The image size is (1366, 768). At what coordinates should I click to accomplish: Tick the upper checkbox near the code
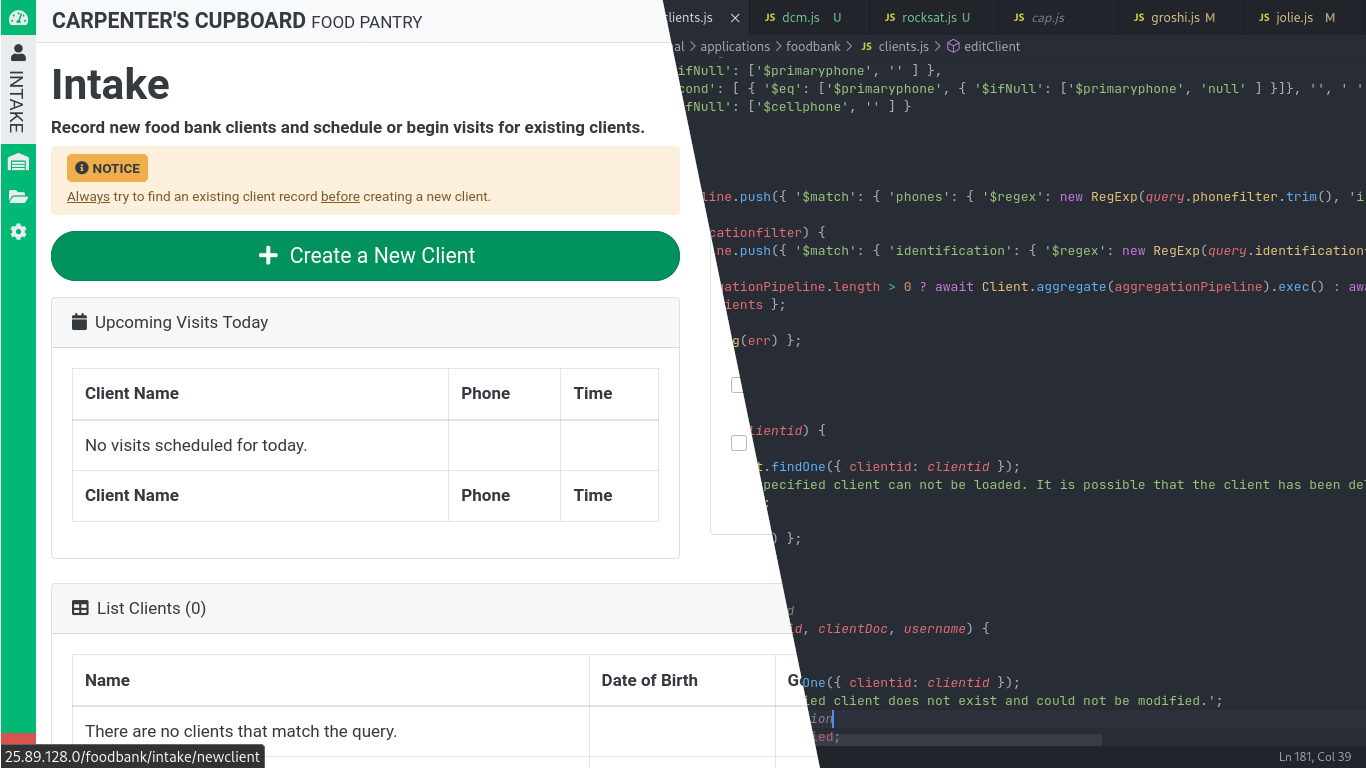pyautogui.click(x=739, y=385)
